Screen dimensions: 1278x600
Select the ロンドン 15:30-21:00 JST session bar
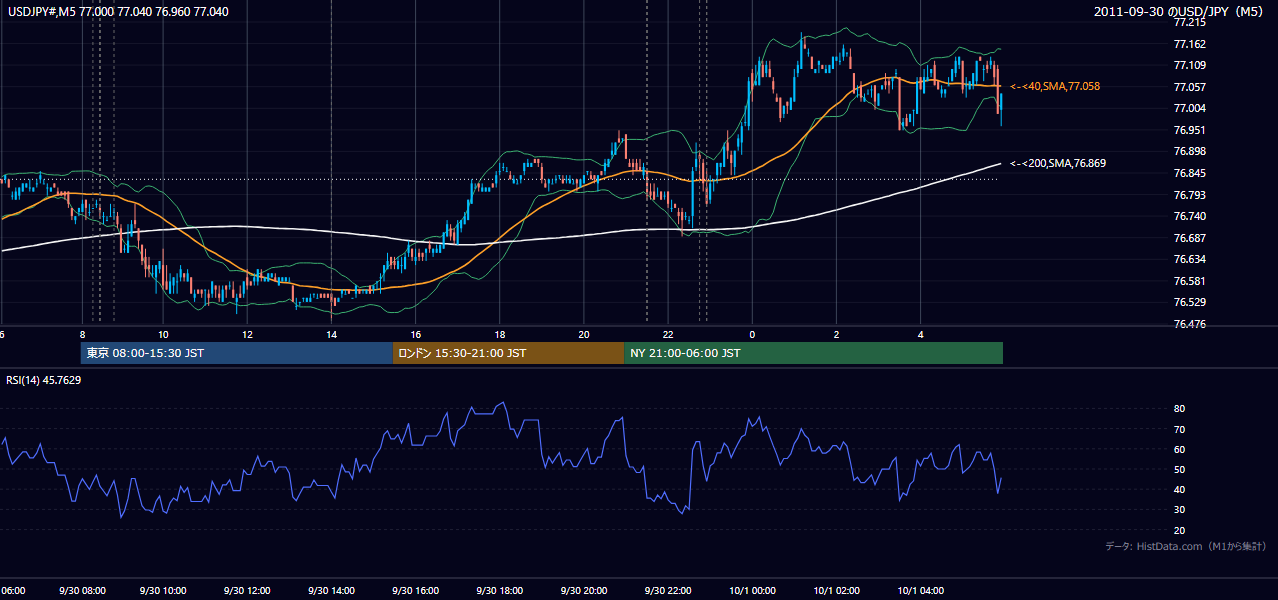(508, 353)
